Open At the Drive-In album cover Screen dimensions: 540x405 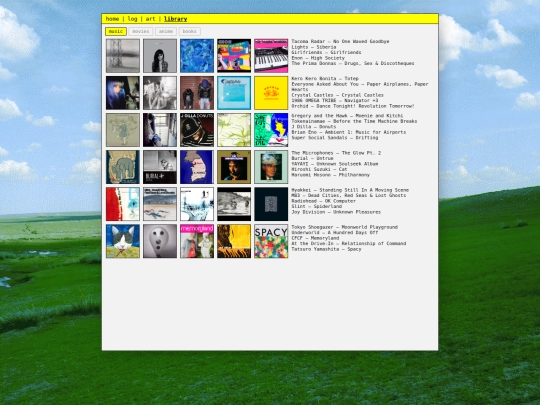tap(234, 241)
